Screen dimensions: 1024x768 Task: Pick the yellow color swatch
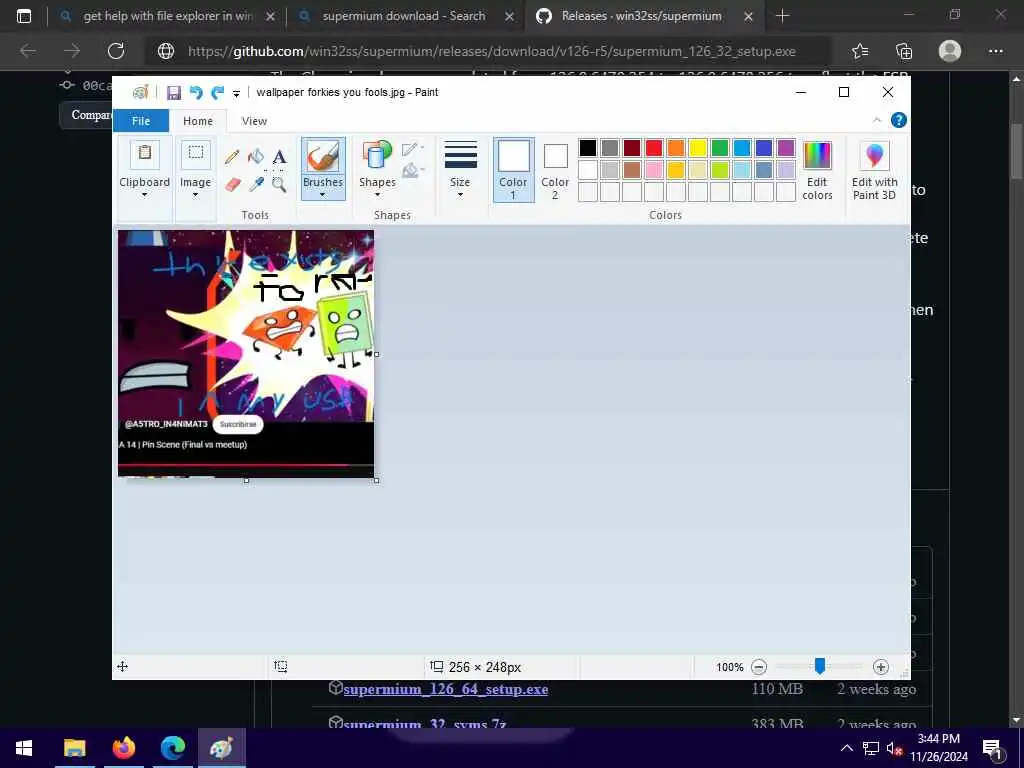[697, 148]
